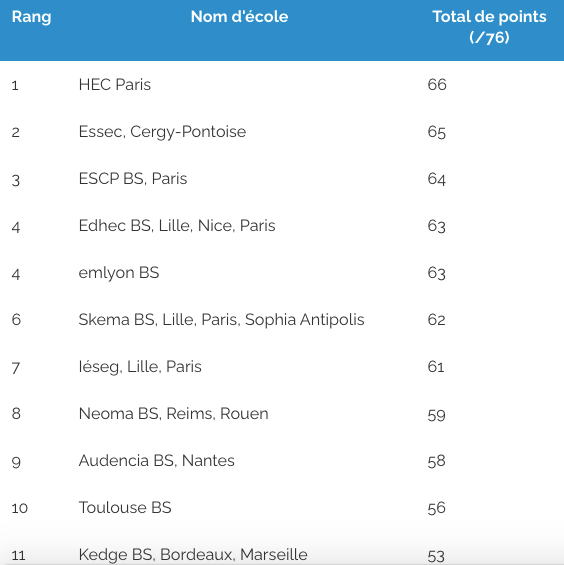Click ESCP BS, Paris entry

[x=133, y=179]
